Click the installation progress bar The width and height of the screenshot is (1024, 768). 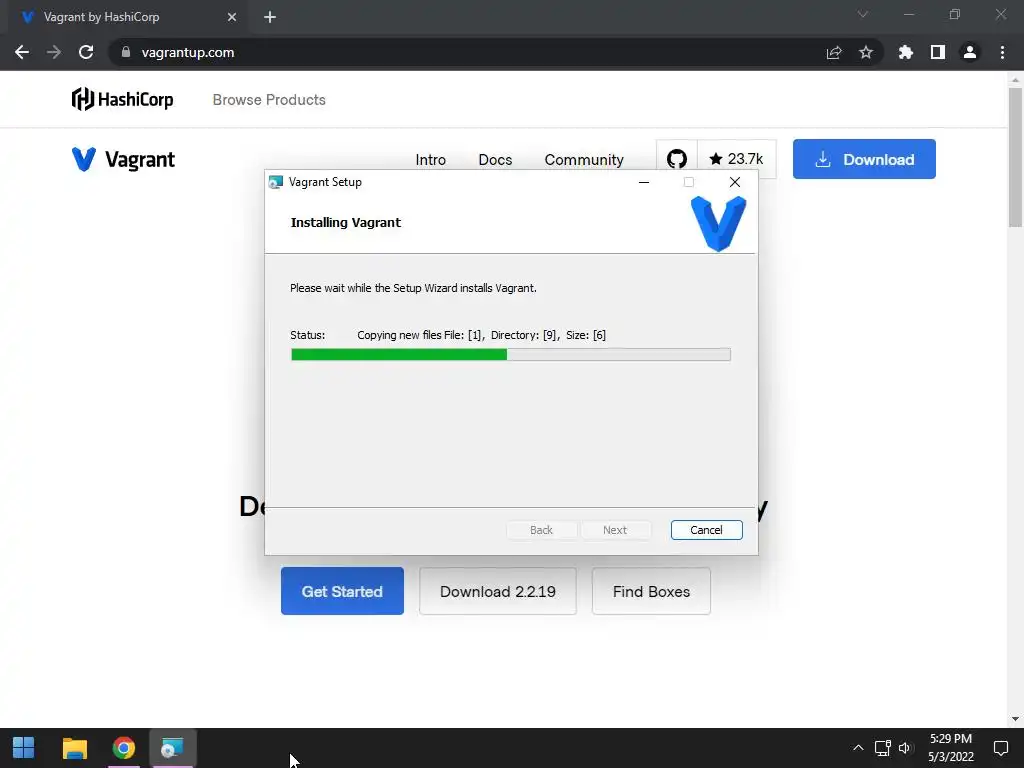coord(511,355)
